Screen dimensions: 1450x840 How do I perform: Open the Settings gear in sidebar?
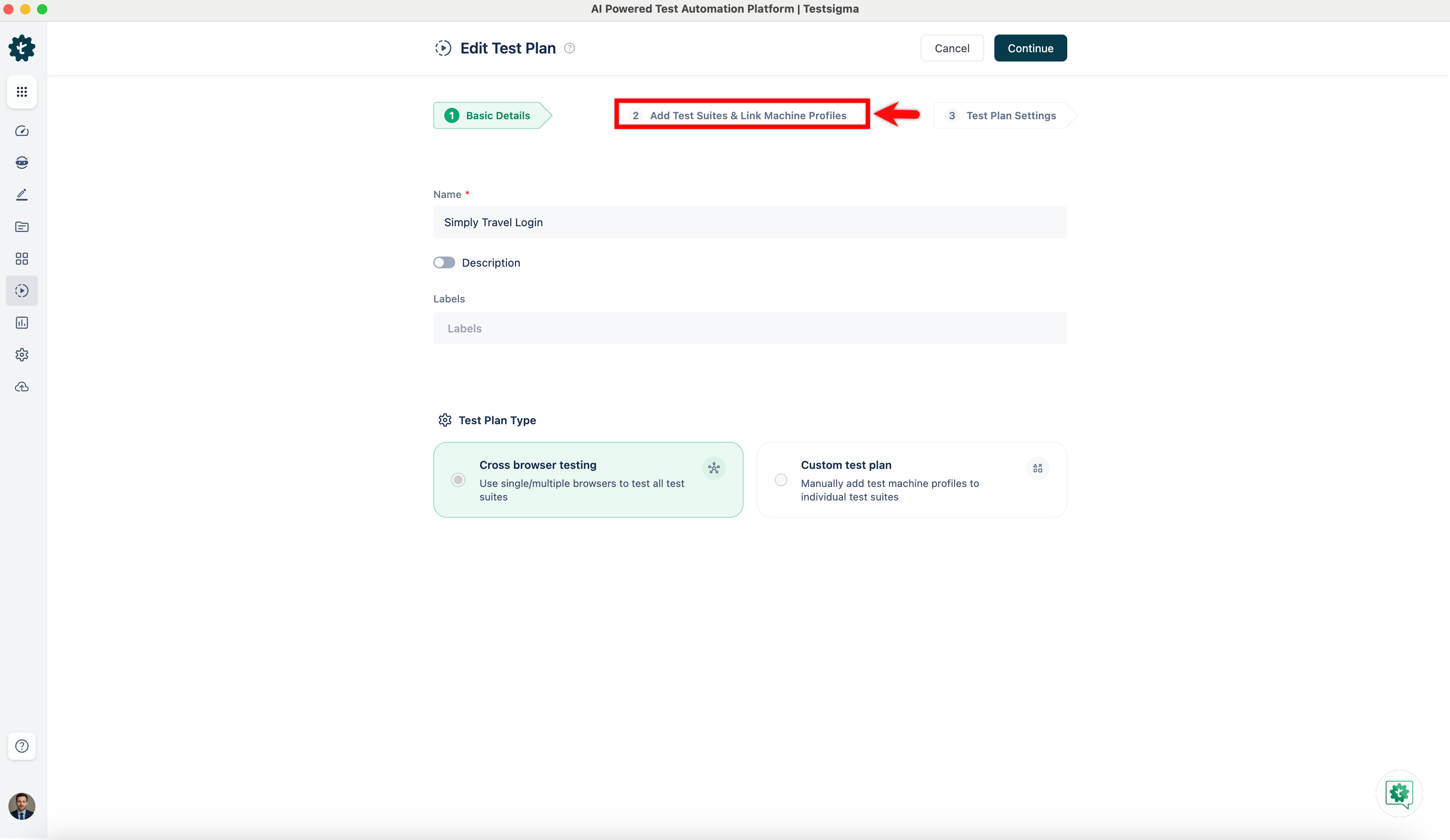pos(22,355)
